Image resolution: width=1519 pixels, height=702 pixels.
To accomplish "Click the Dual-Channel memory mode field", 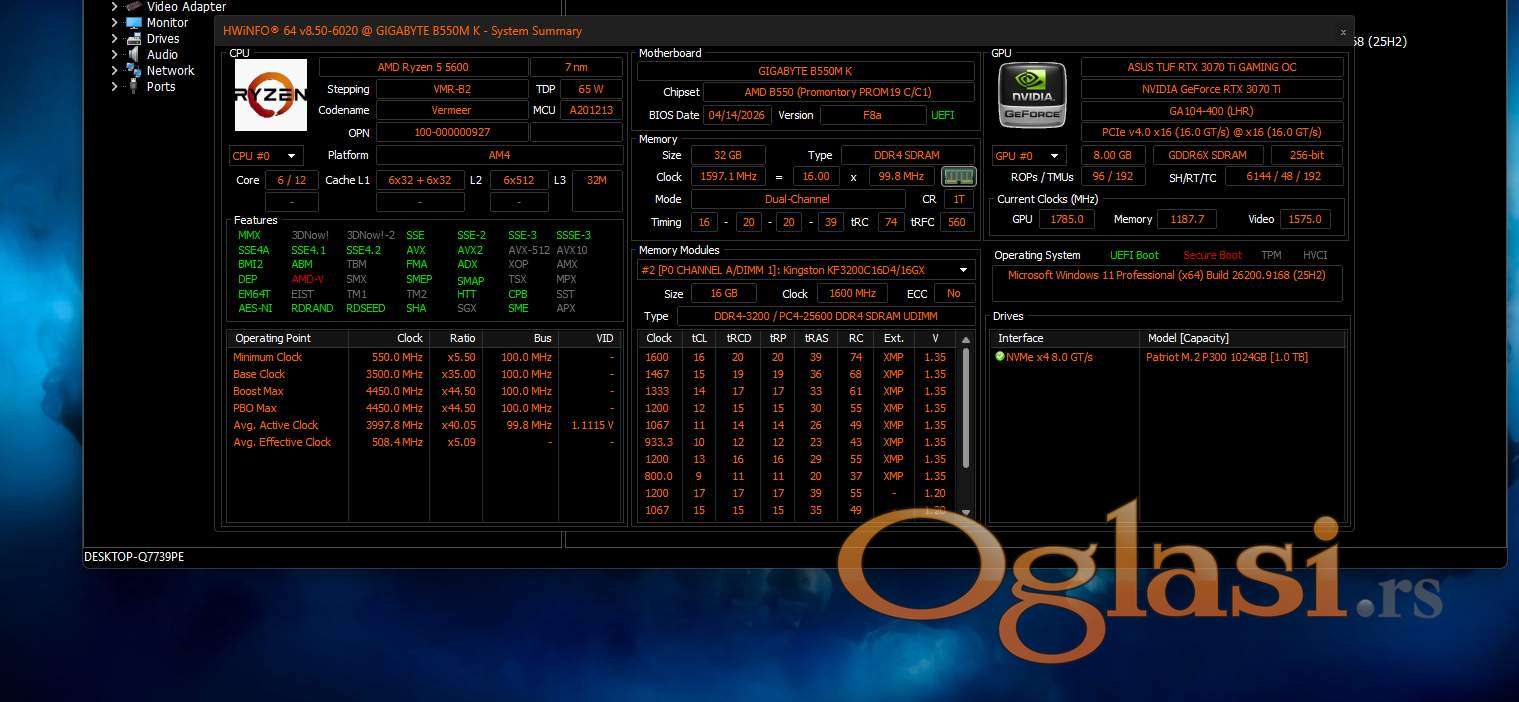I will [797, 199].
